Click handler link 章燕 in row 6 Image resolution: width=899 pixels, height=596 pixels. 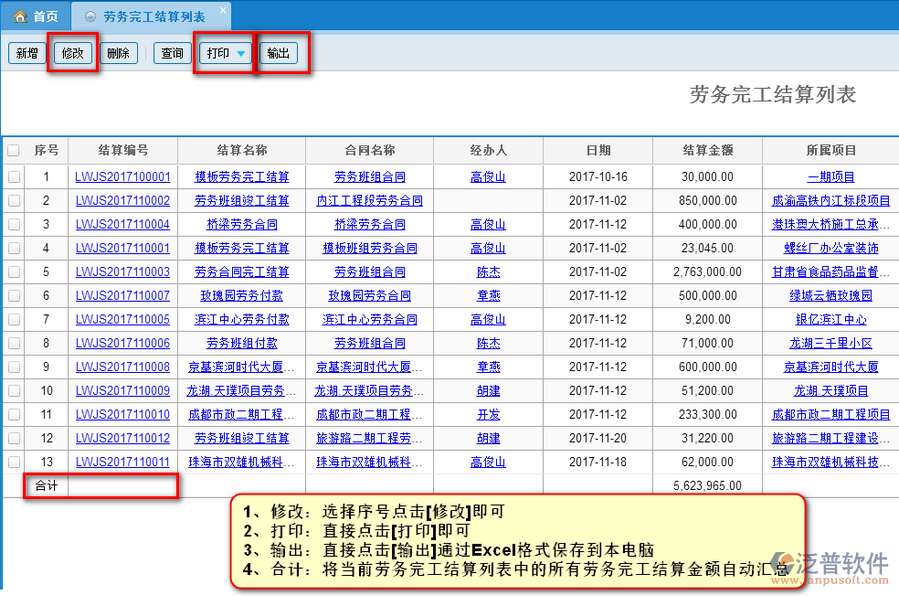pyautogui.click(x=488, y=296)
